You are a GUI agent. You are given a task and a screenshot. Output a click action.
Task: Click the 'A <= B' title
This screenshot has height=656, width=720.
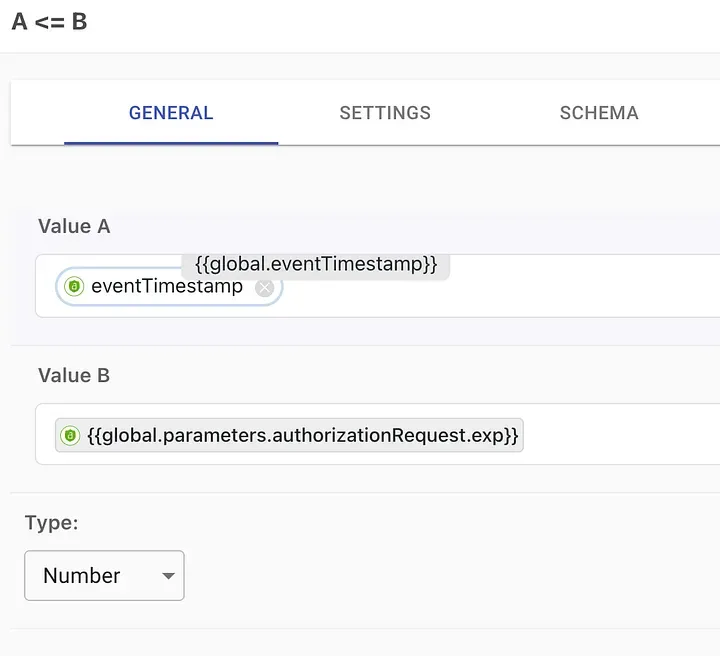click(x=50, y=22)
